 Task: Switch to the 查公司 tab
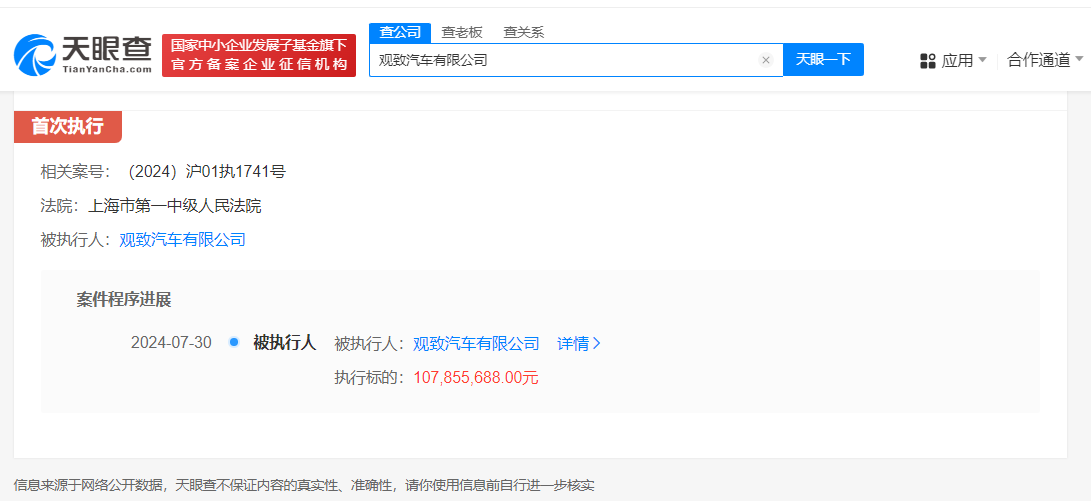click(x=400, y=32)
